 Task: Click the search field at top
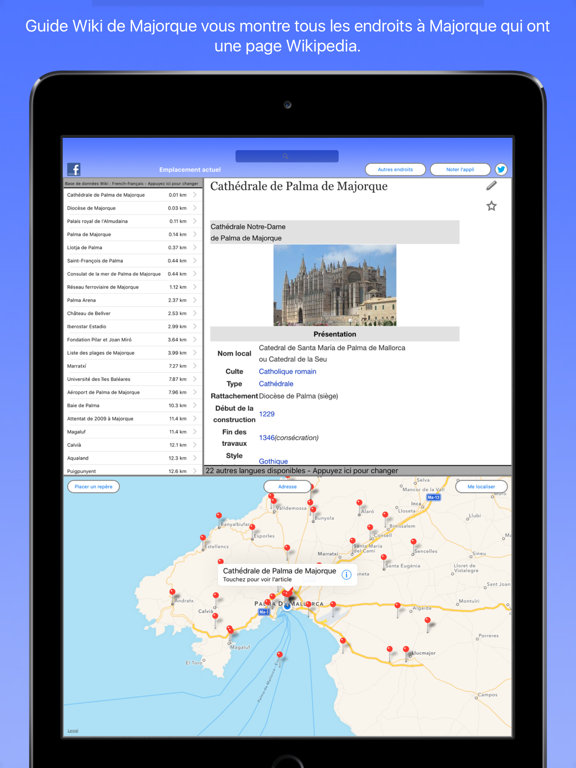click(287, 156)
